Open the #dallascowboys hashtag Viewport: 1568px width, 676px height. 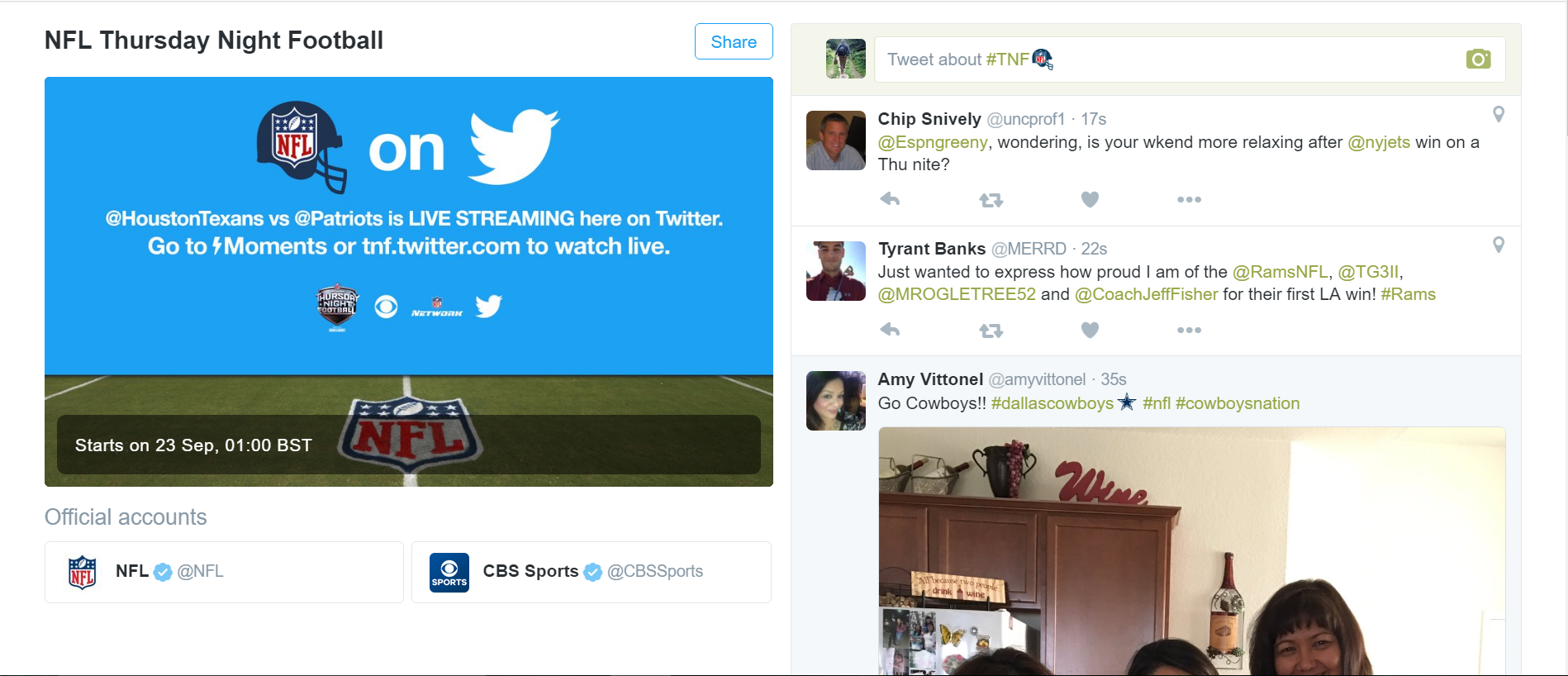[1052, 403]
